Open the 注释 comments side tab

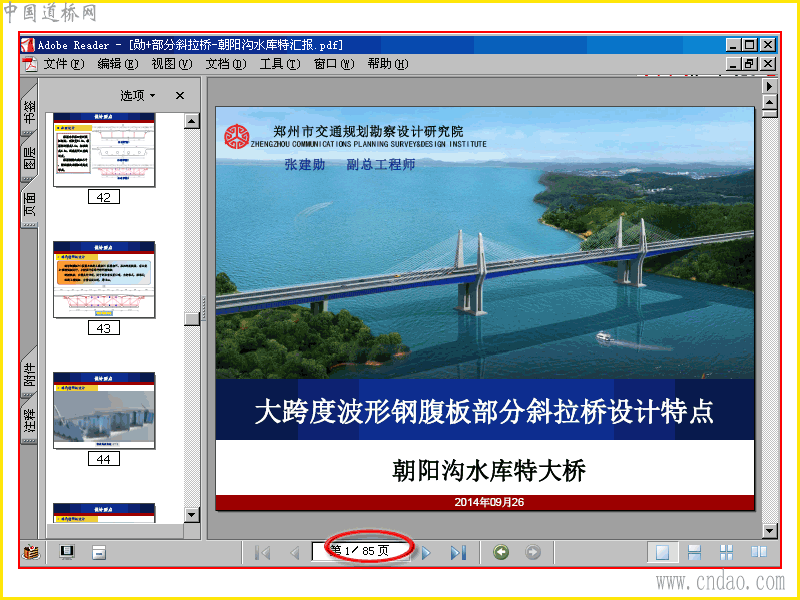(x=30, y=419)
